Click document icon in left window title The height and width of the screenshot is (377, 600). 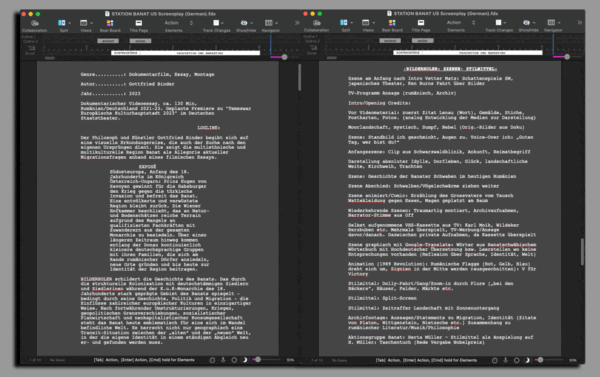coord(107,14)
